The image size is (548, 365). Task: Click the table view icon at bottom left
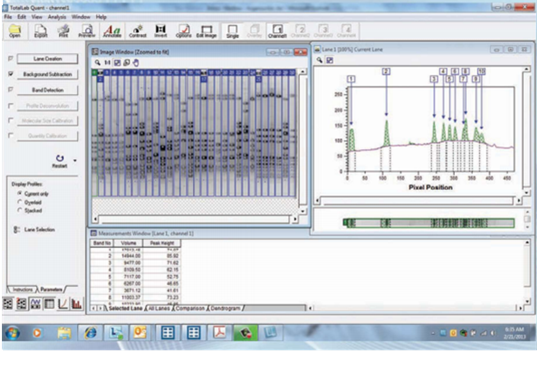49,303
